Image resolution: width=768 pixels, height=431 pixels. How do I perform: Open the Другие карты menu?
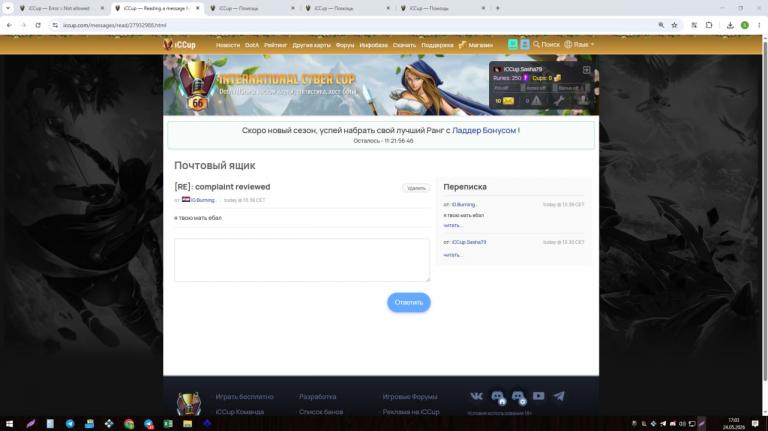point(312,45)
